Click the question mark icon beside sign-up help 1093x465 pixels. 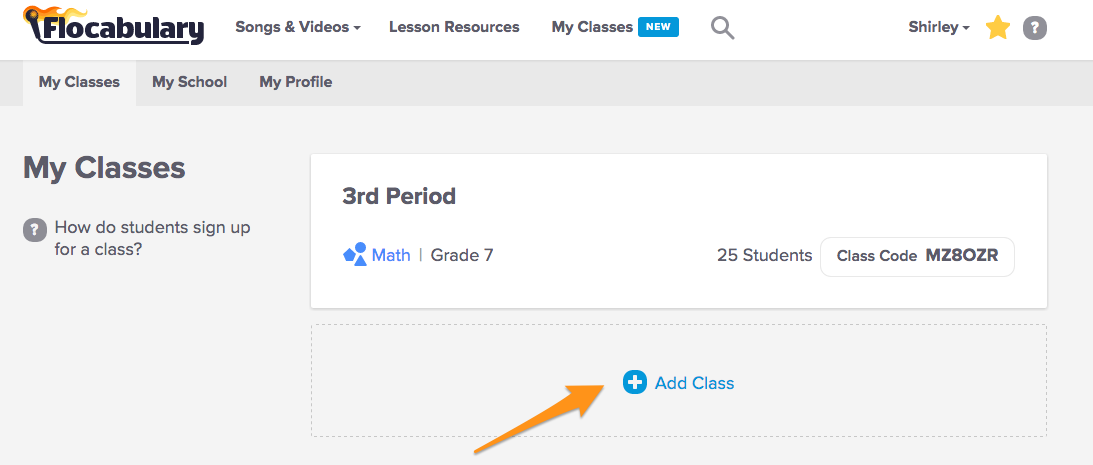coord(35,229)
